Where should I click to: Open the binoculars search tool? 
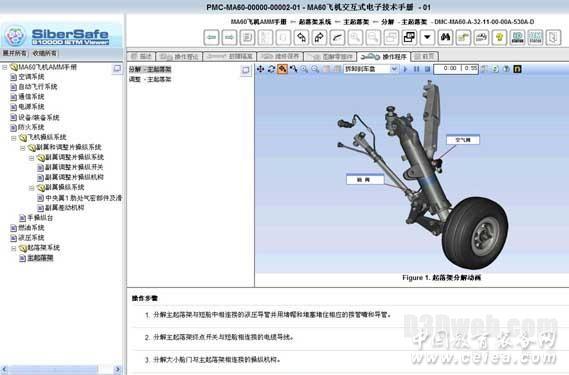(x=445, y=37)
